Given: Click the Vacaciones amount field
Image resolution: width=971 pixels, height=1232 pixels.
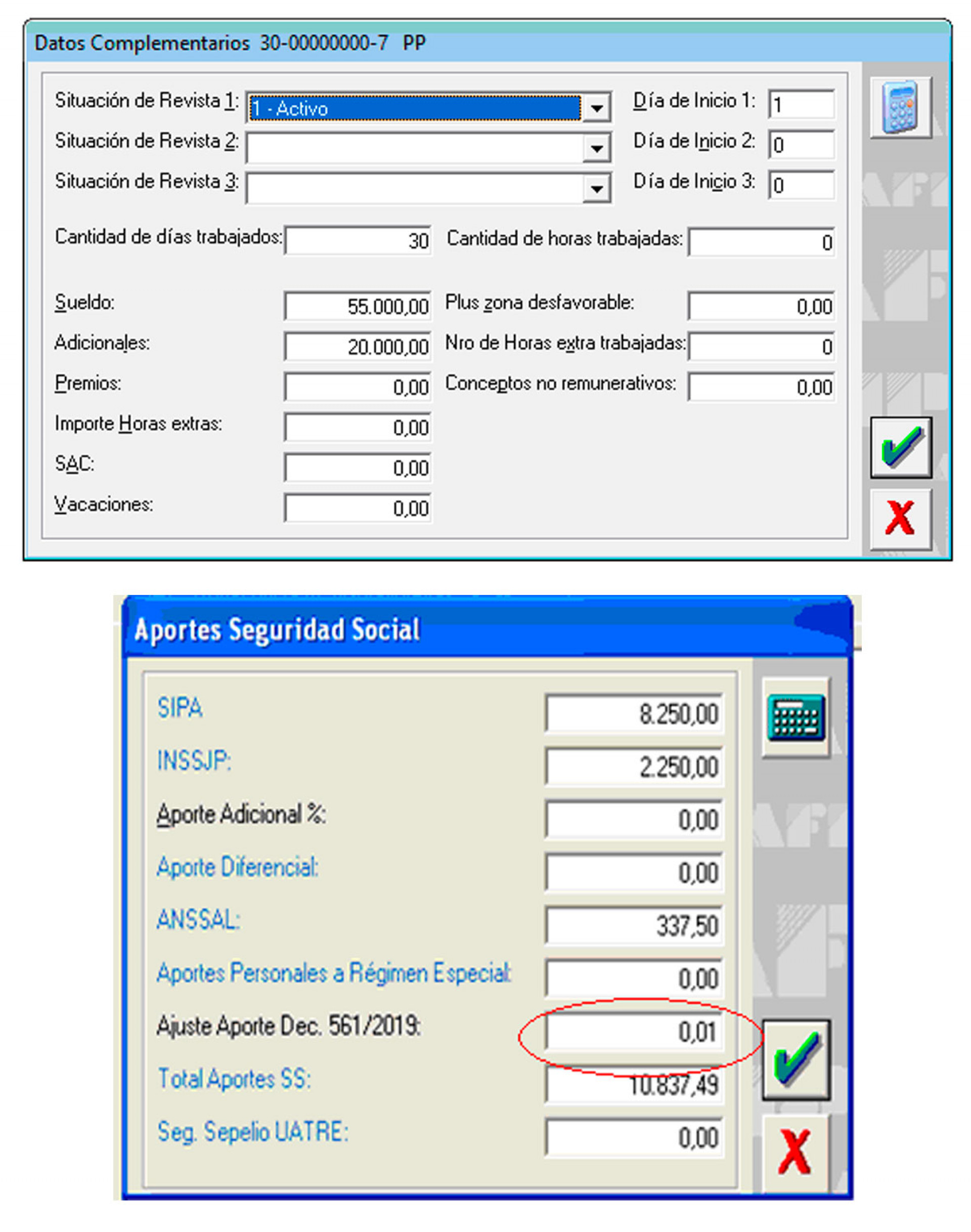Looking at the screenshot, I should 358,508.
